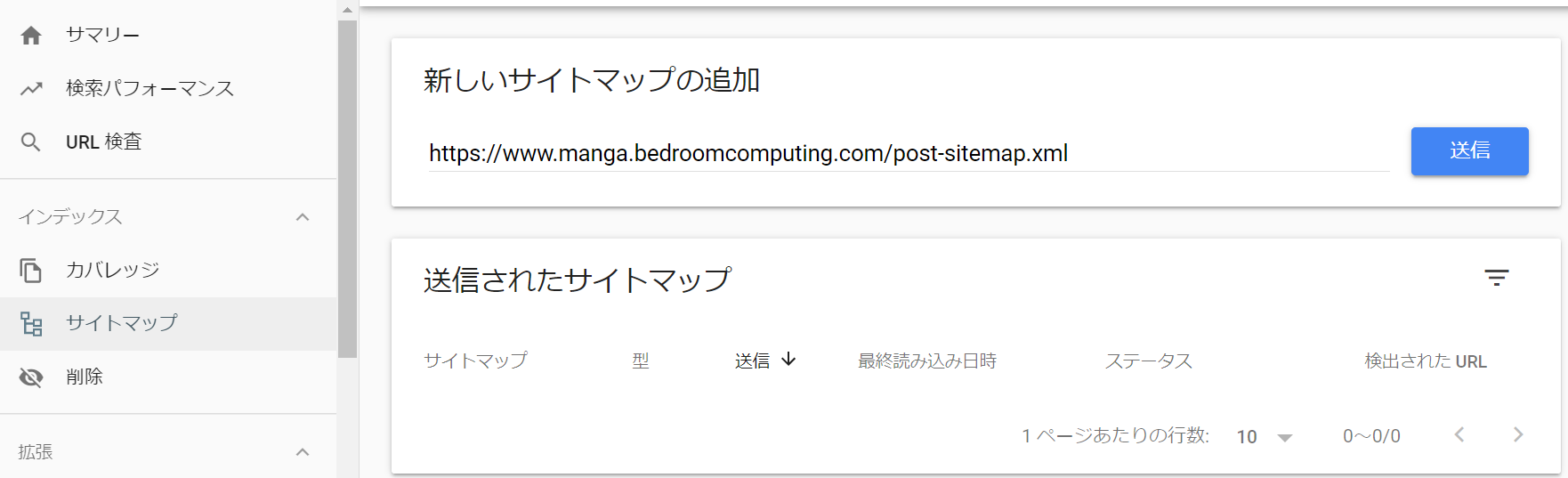Click the sitemap URL input field

[x=909, y=153]
